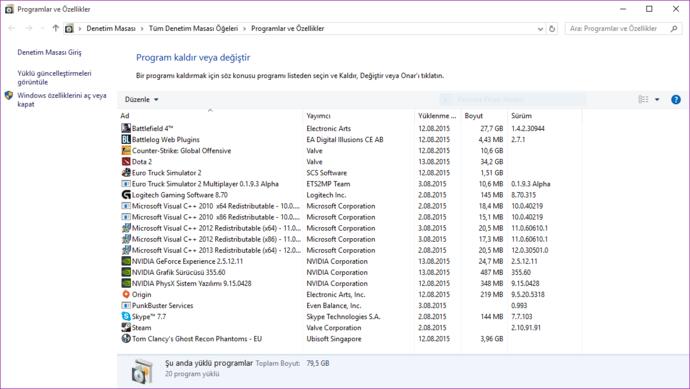Sort by Yüklenme column header
The height and width of the screenshot is (389, 690).
click(437, 116)
